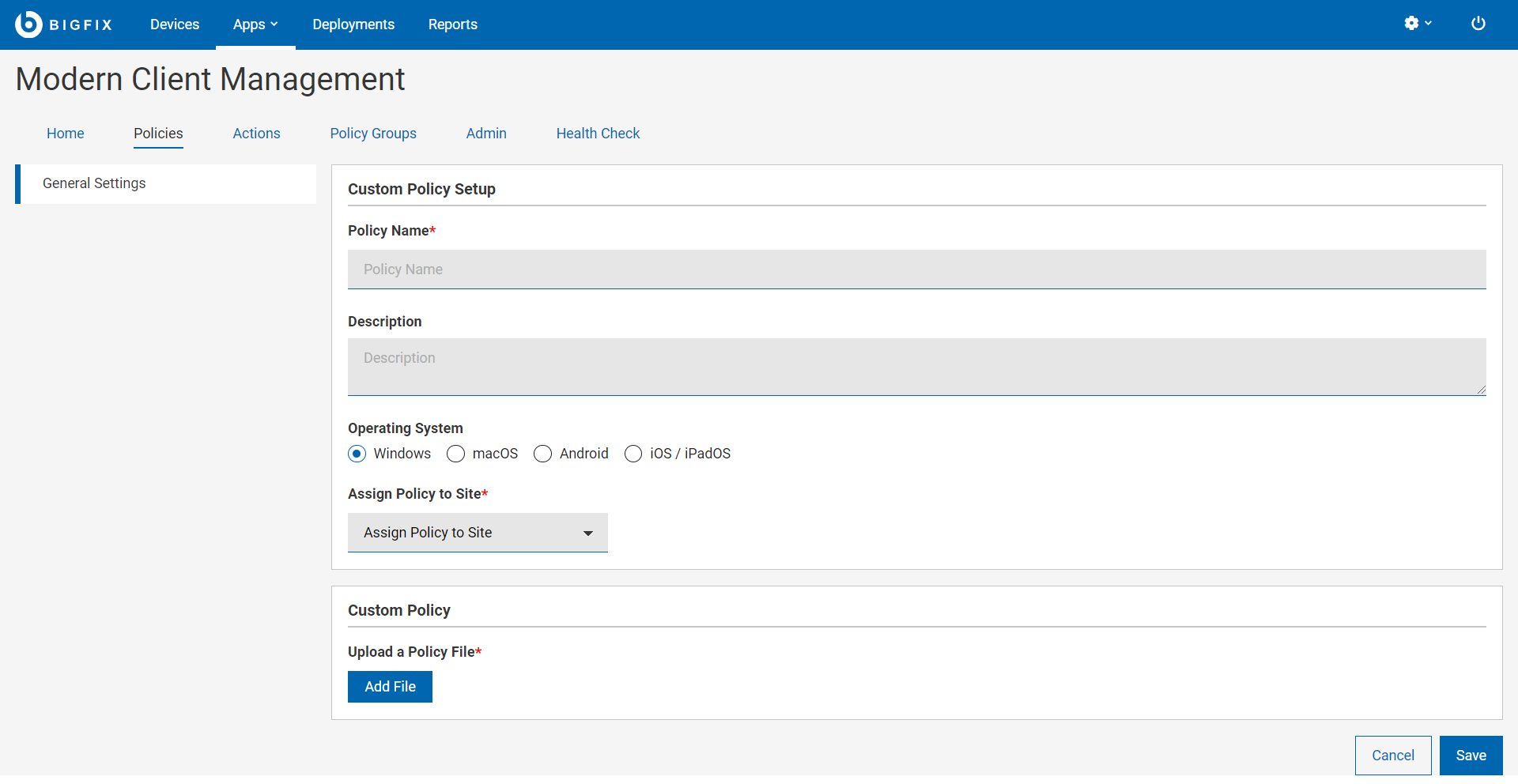The image size is (1518, 784).
Task: Cancel the custom policy setup
Action: click(x=1392, y=756)
